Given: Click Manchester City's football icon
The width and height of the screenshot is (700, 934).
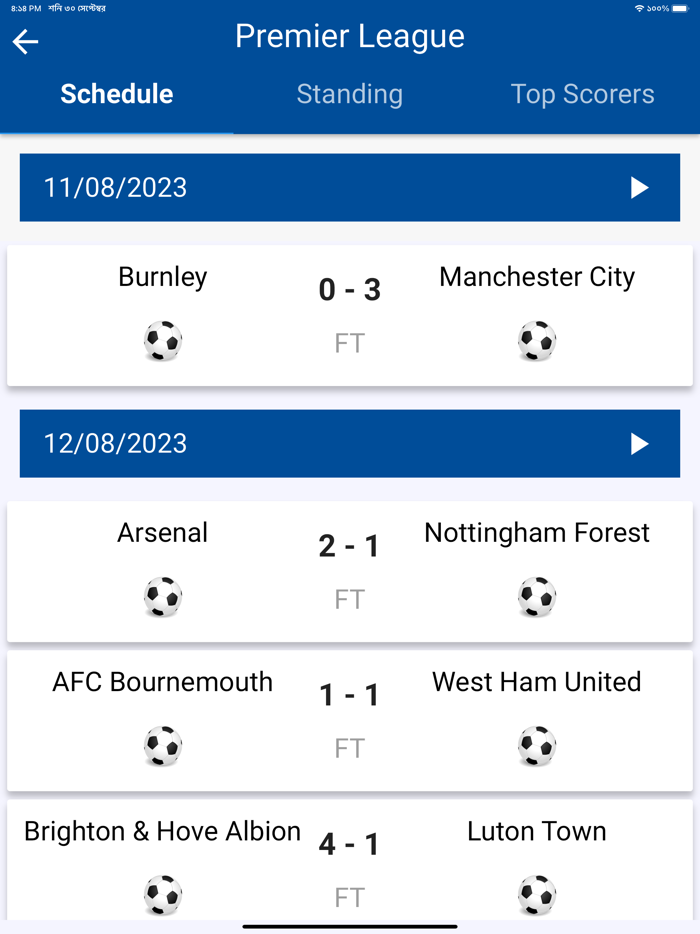Looking at the screenshot, I should [537, 340].
